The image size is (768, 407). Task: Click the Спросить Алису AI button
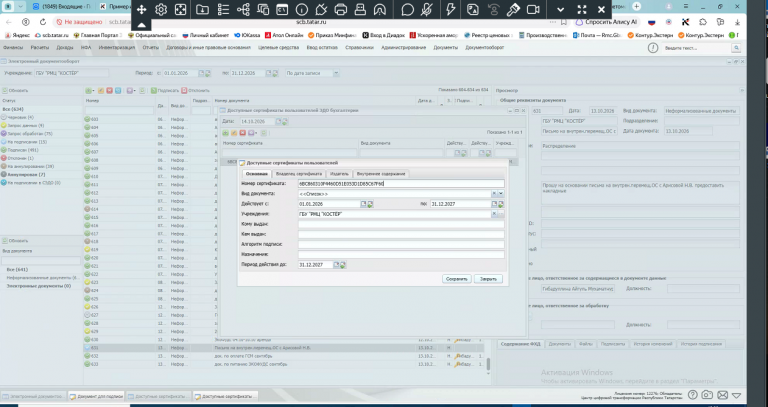(606, 22)
